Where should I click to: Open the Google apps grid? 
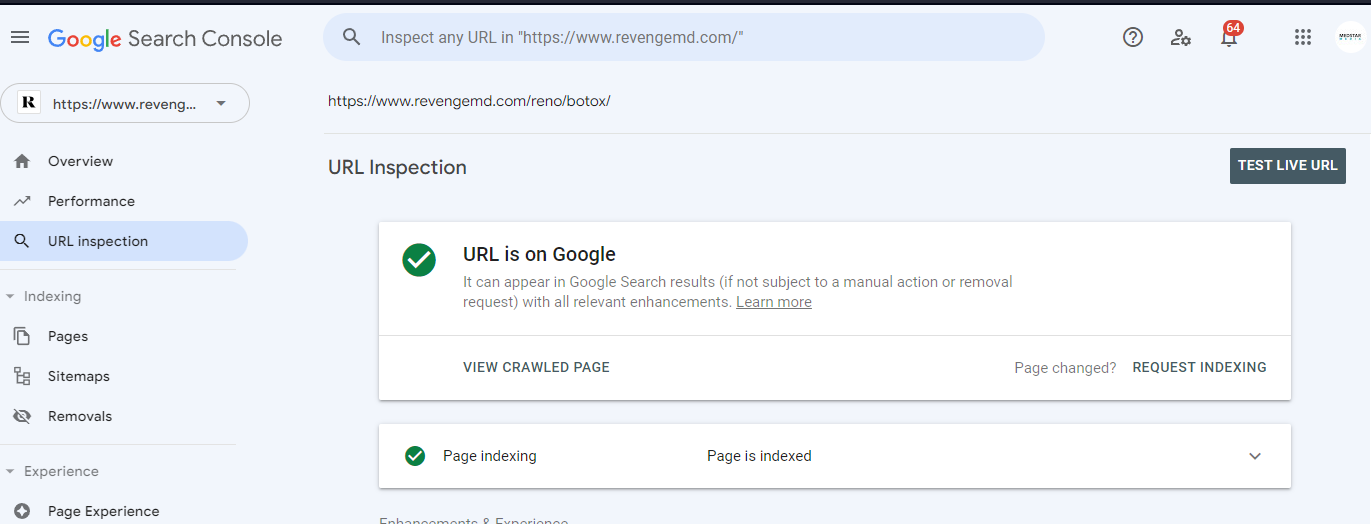pyautogui.click(x=1302, y=37)
